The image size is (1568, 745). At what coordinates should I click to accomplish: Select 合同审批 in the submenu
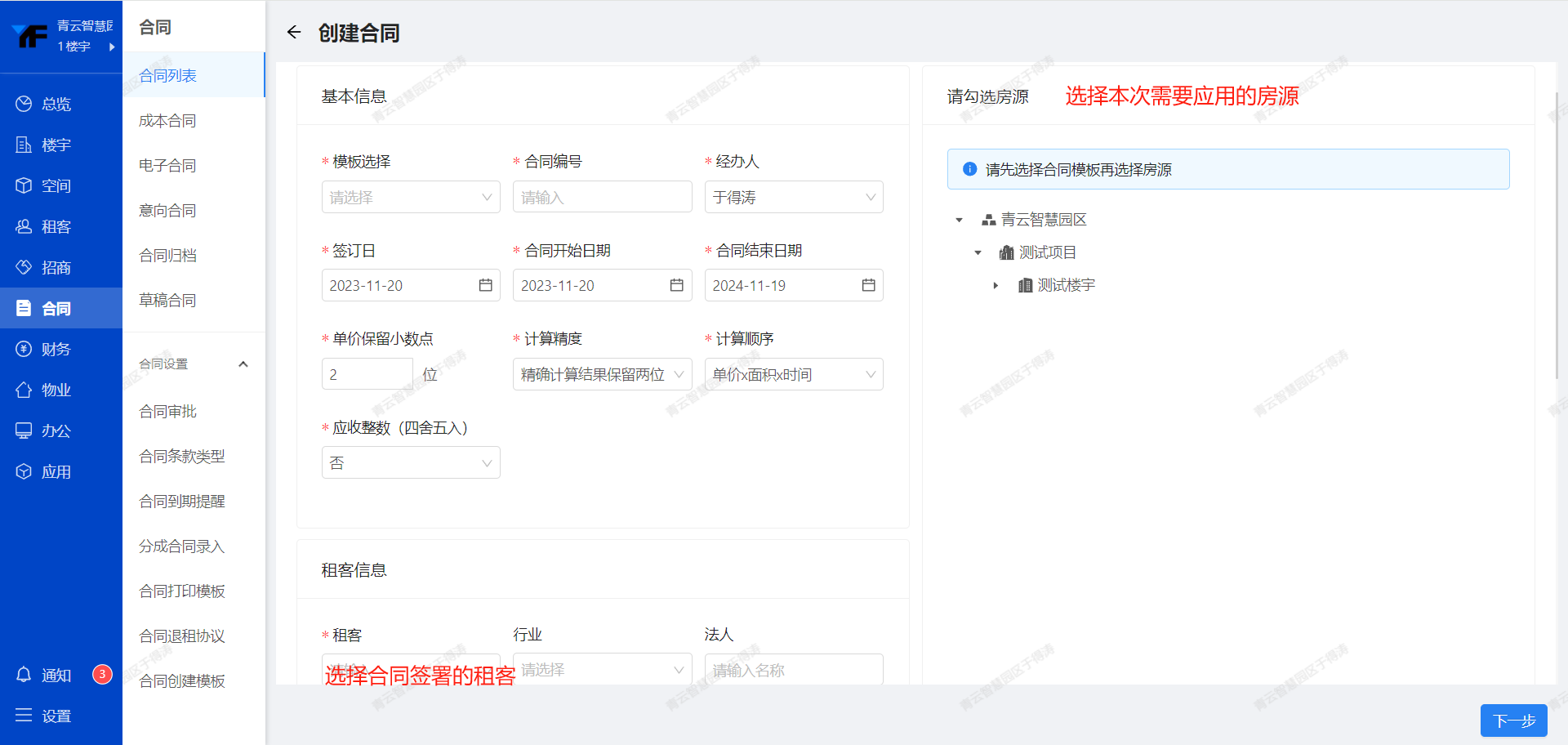pos(167,412)
